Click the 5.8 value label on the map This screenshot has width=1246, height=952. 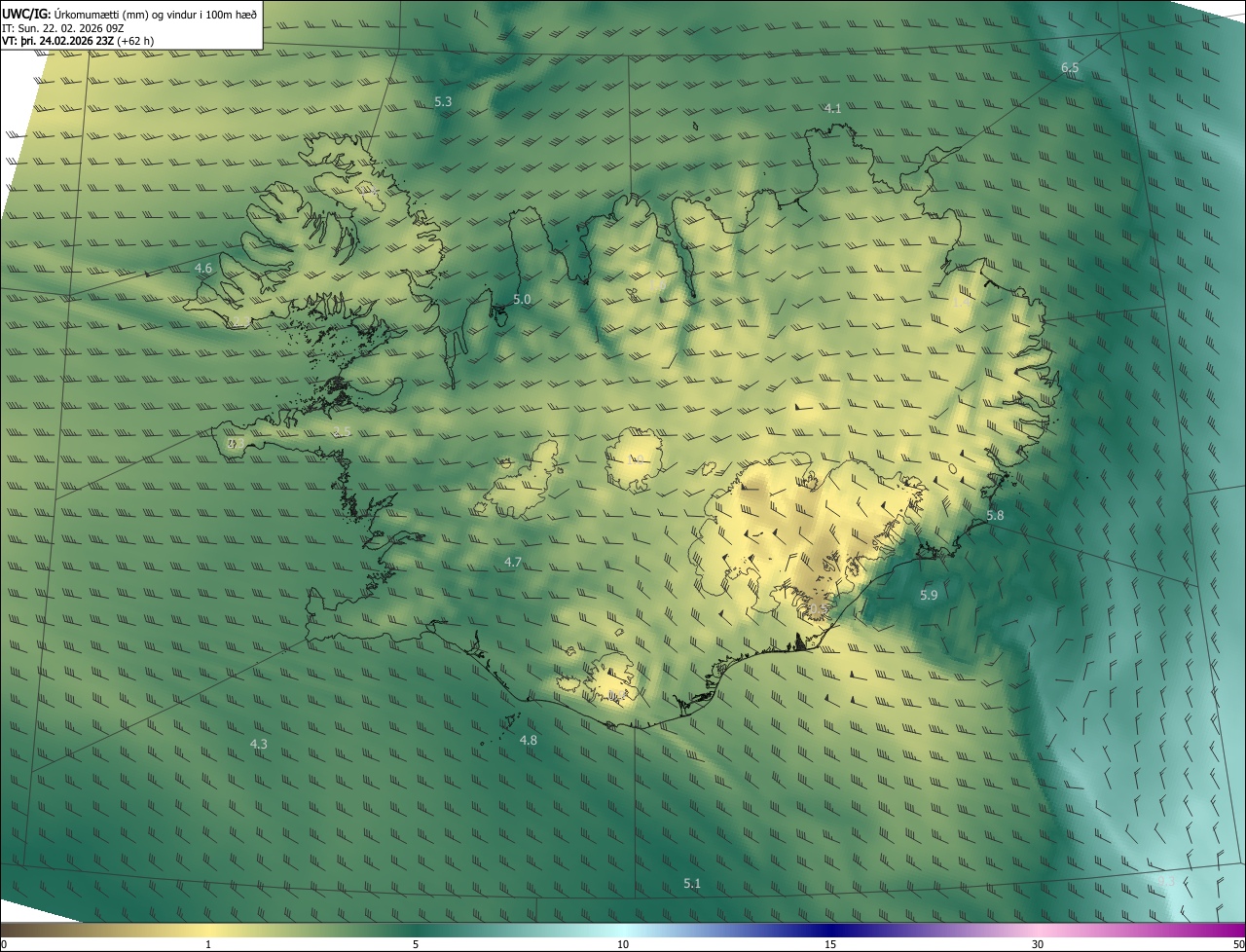995,515
